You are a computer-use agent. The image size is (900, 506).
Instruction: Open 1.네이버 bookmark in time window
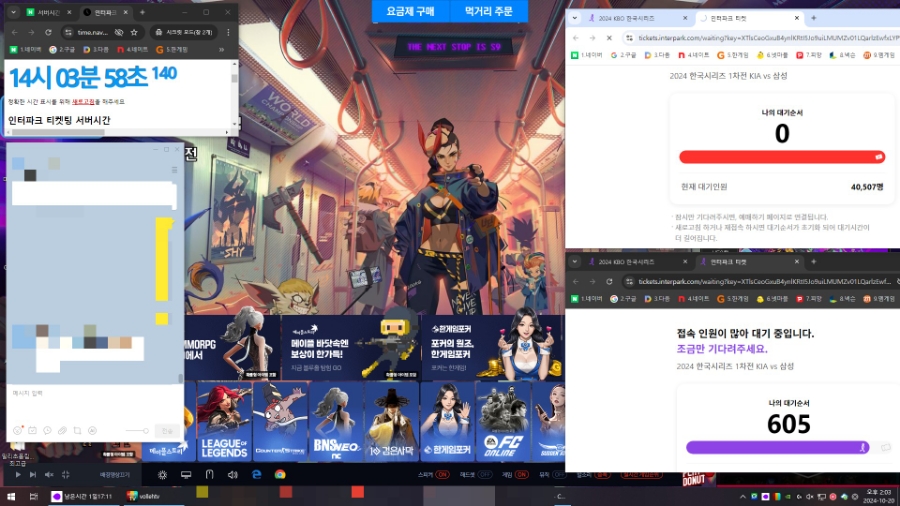[x=25, y=50]
